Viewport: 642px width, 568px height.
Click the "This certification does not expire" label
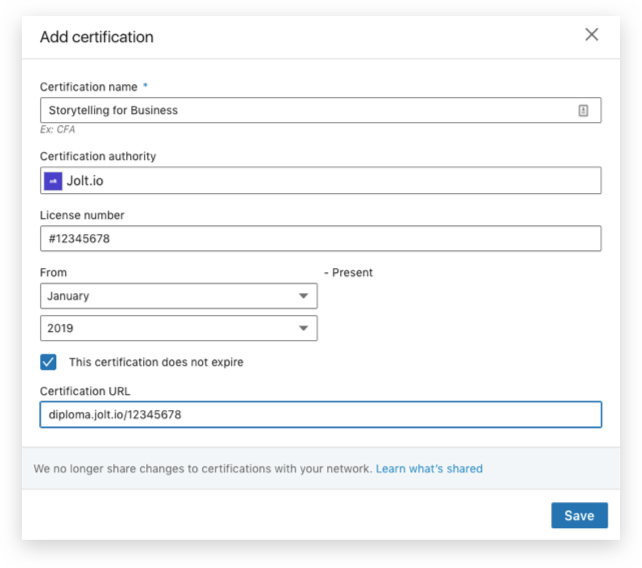(156, 362)
